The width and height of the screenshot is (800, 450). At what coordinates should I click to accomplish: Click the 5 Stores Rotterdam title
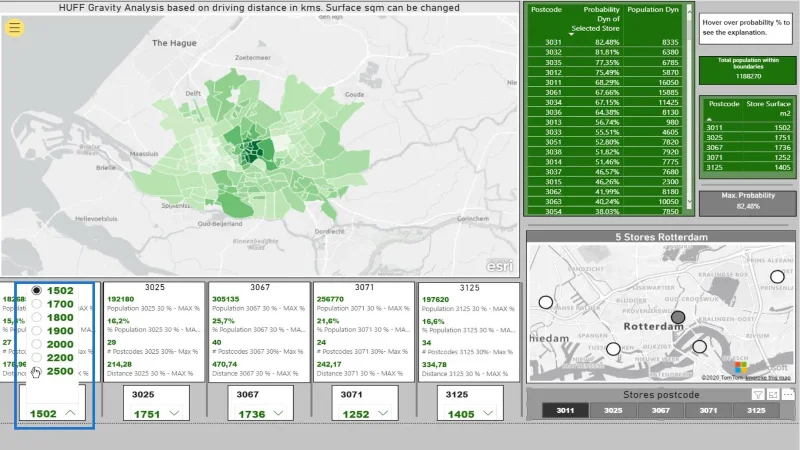click(x=661, y=237)
